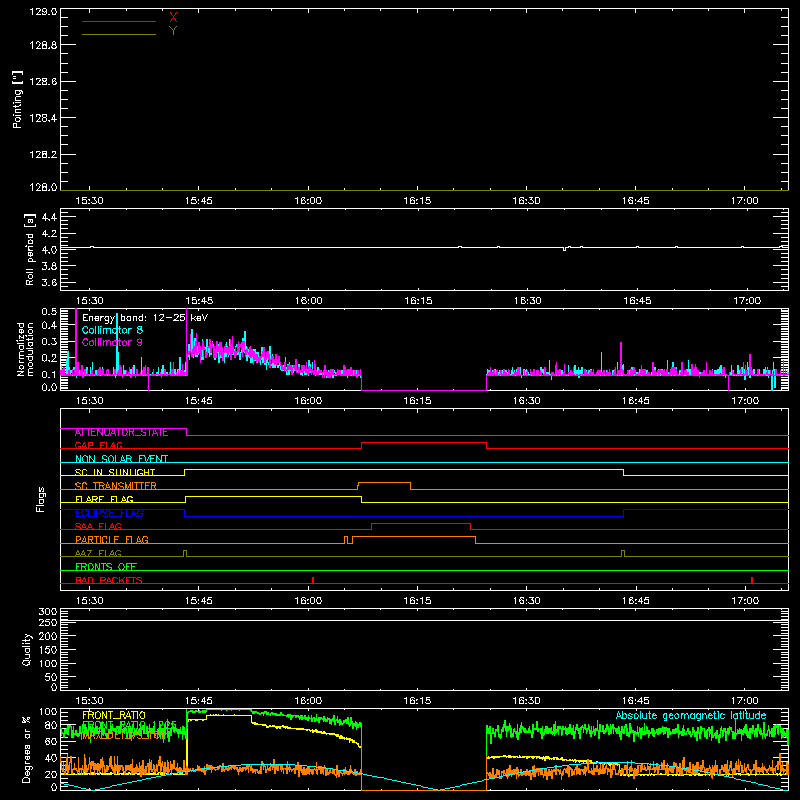Click the 'Energy band: 12-25 keV' label
Viewport: 800px width, 800px height.
pos(145,318)
